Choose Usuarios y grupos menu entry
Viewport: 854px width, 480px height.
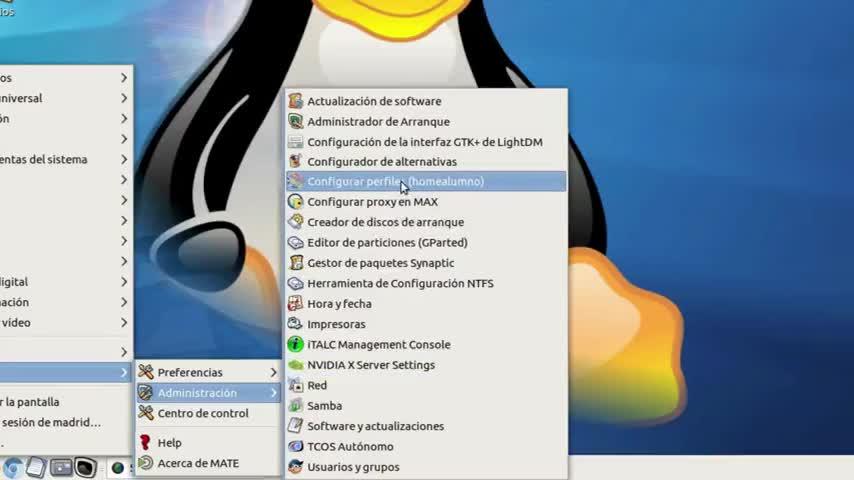tap(426, 466)
